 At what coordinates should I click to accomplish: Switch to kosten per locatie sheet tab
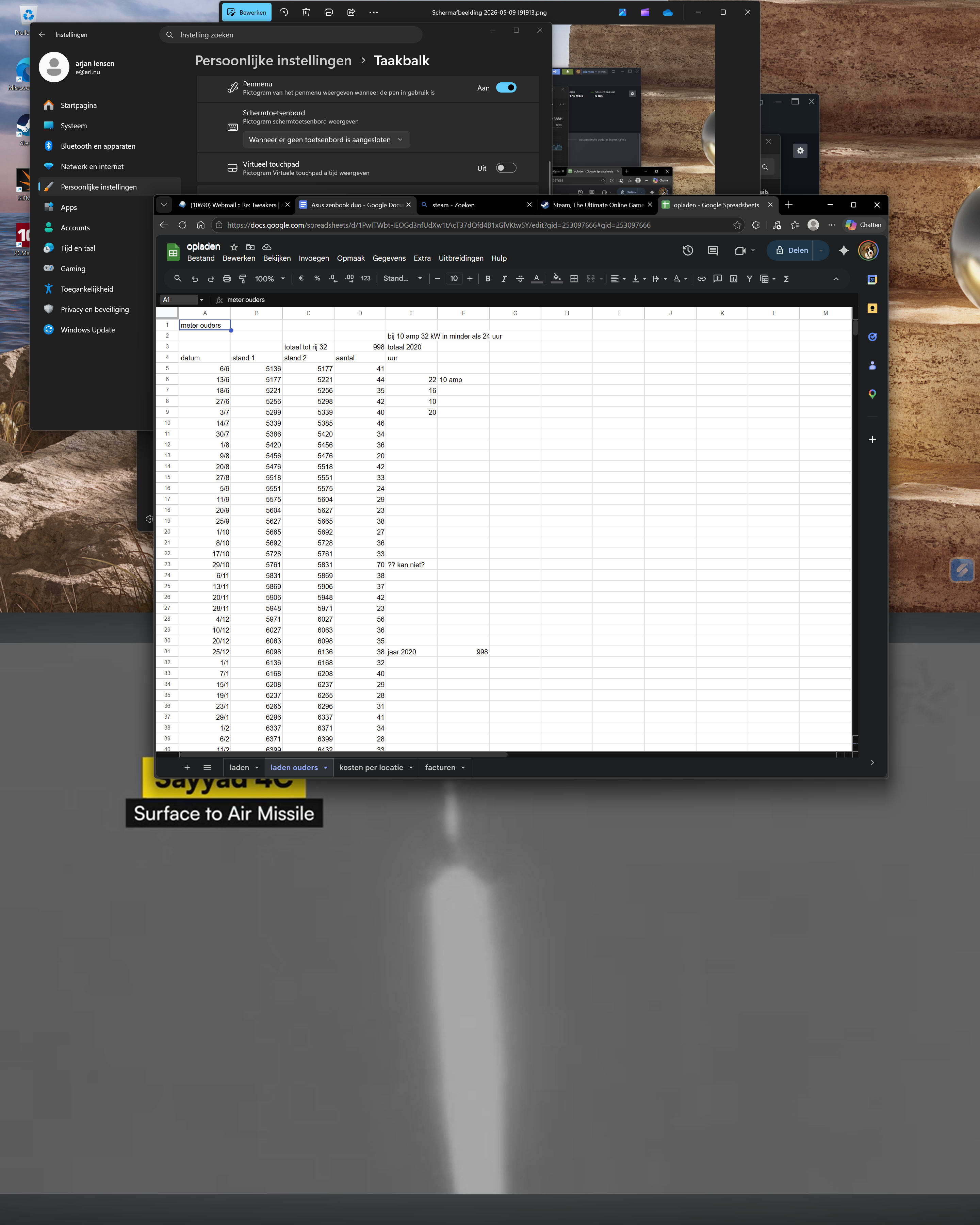coord(371,768)
